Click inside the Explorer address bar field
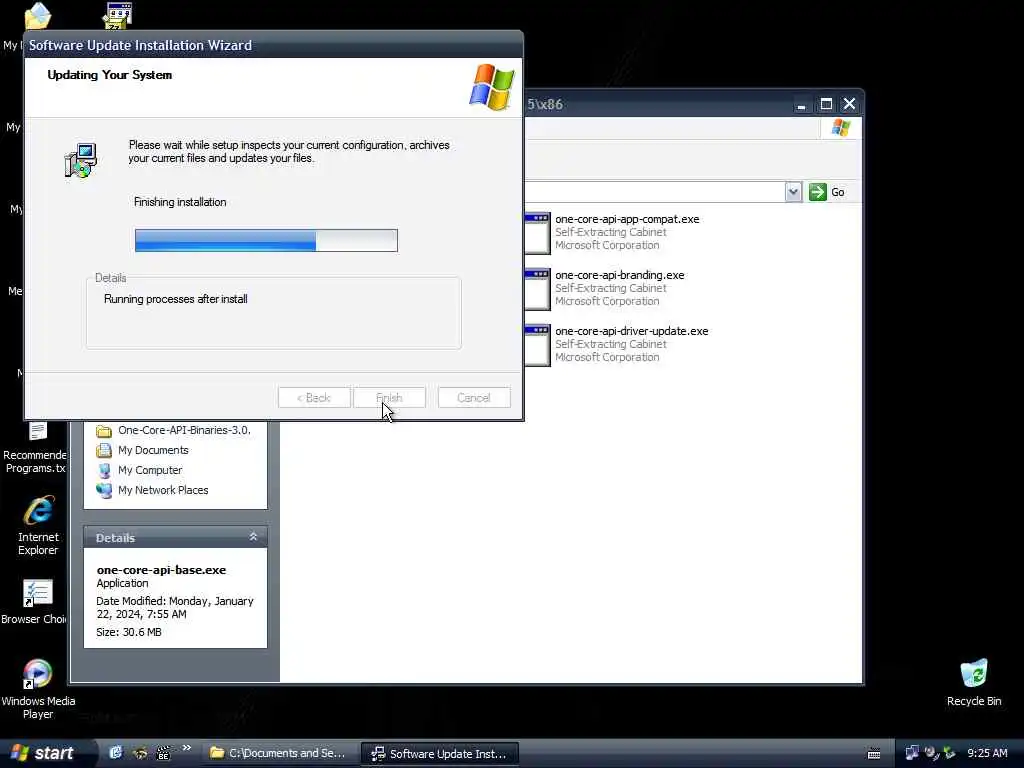The image size is (1024, 768). click(654, 192)
